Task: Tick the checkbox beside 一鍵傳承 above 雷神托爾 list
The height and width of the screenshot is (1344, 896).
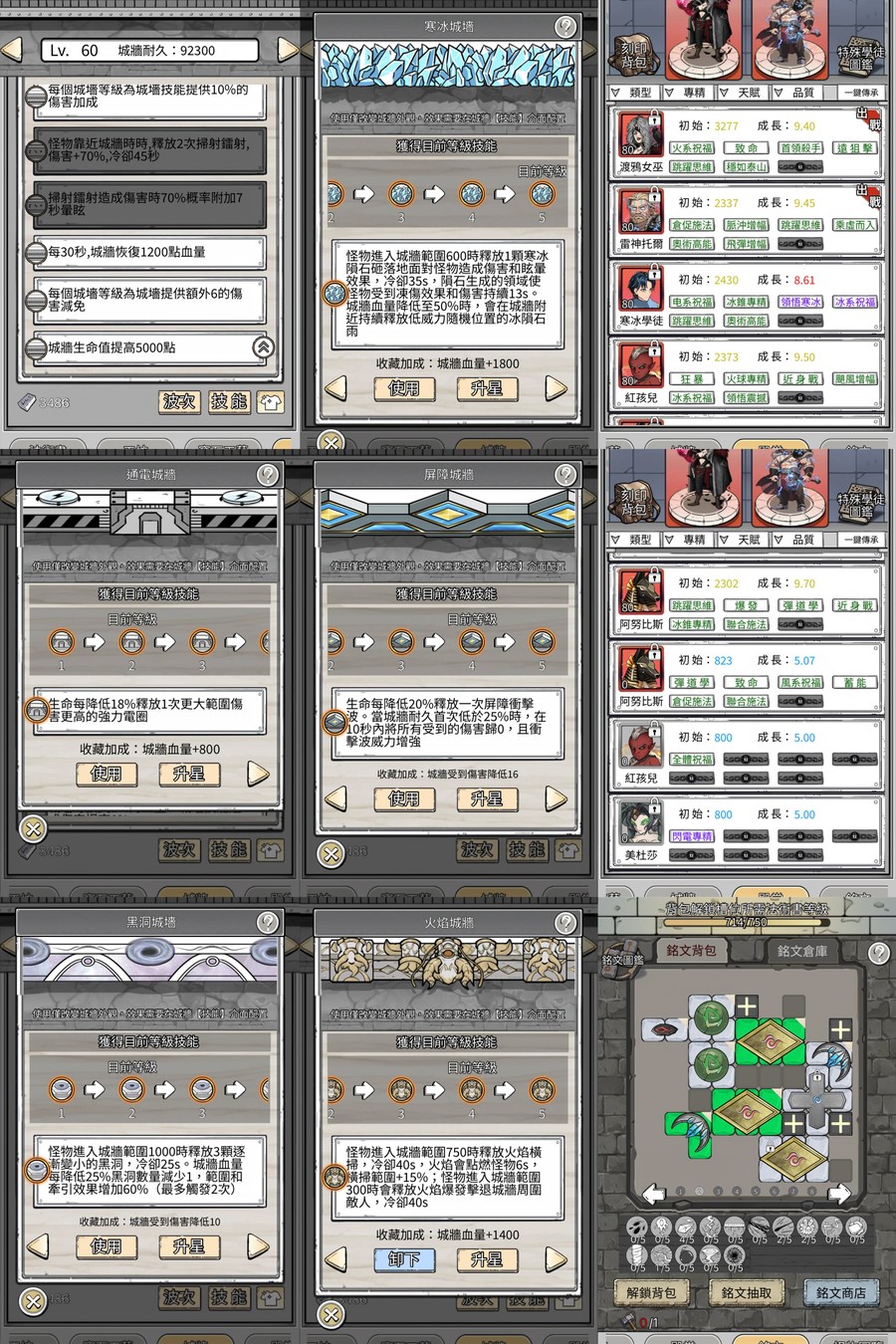Action: (x=861, y=93)
